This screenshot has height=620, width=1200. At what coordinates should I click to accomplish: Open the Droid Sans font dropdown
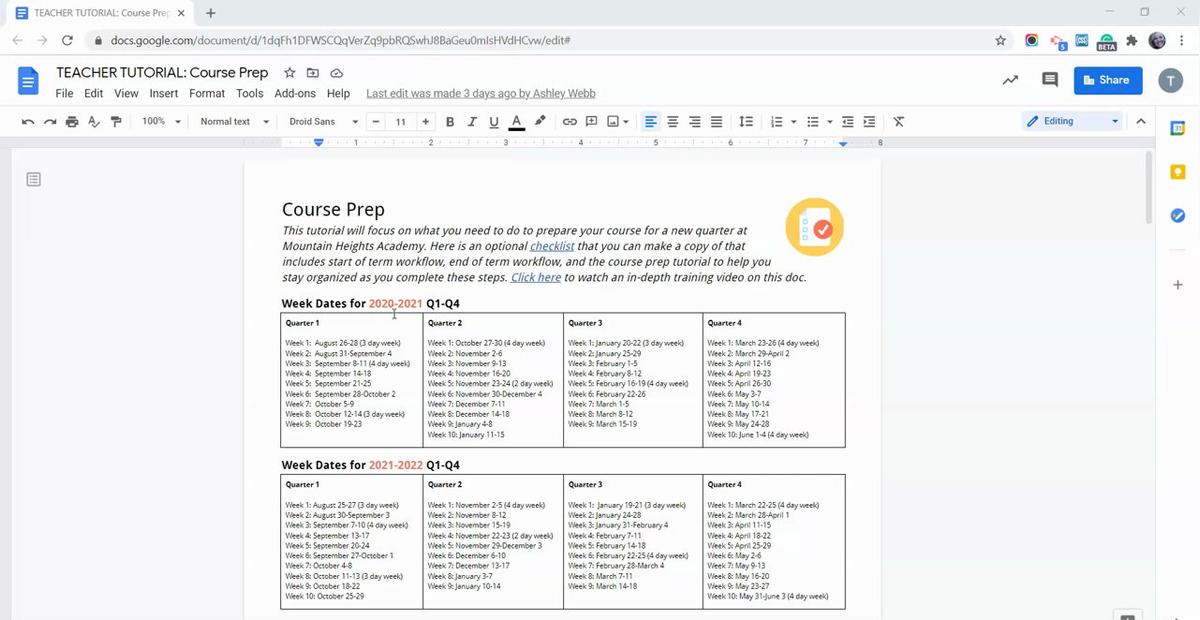coord(323,122)
